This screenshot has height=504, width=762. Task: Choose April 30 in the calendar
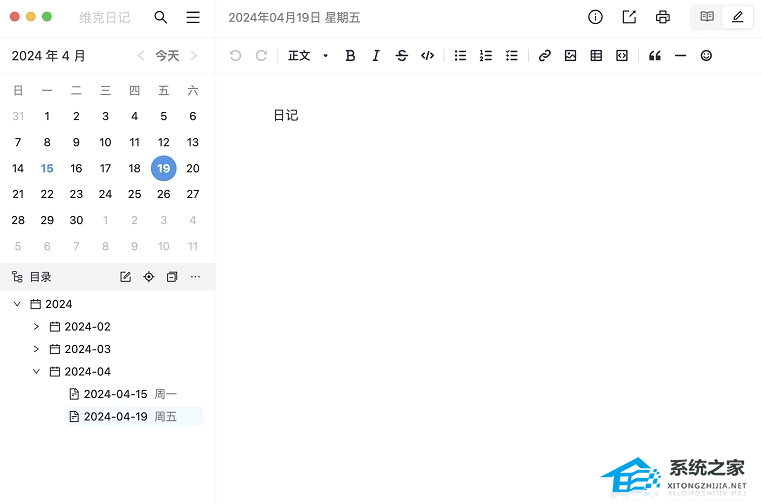76,220
